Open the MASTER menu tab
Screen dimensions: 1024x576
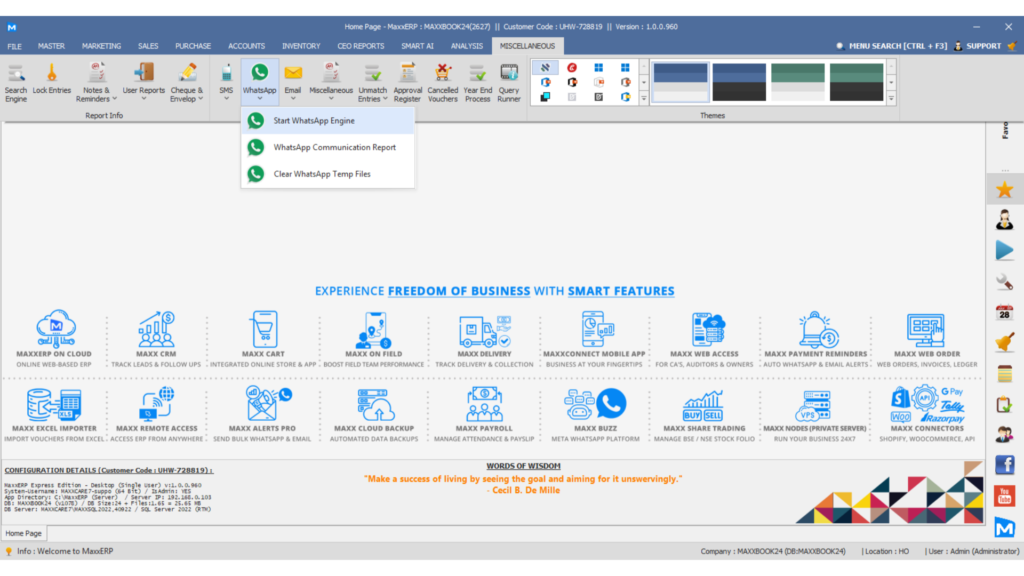coord(51,46)
